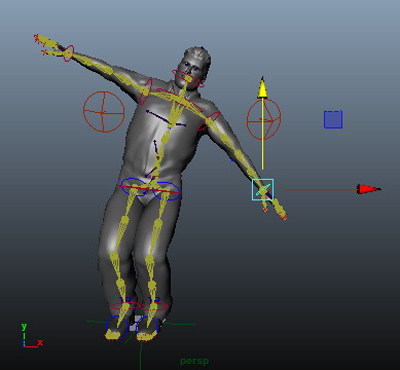Select red ankle ring under the raised arm

[x=125, y=306]
